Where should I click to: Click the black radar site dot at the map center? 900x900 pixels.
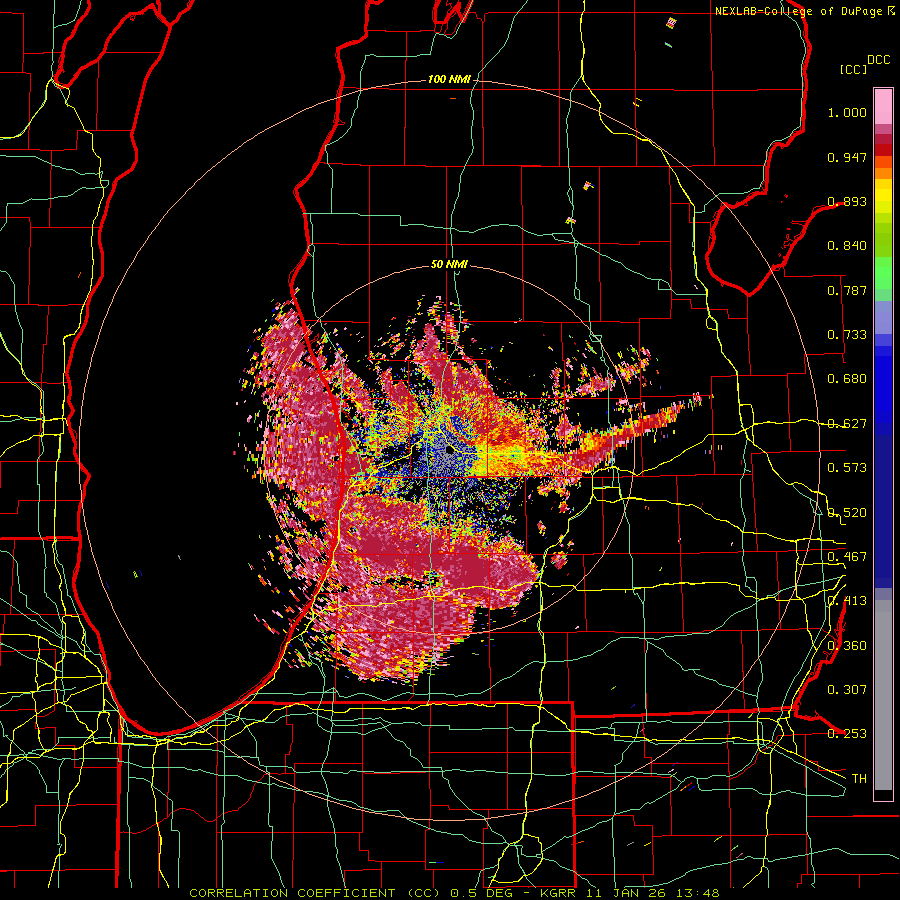[x=449, y=449]
